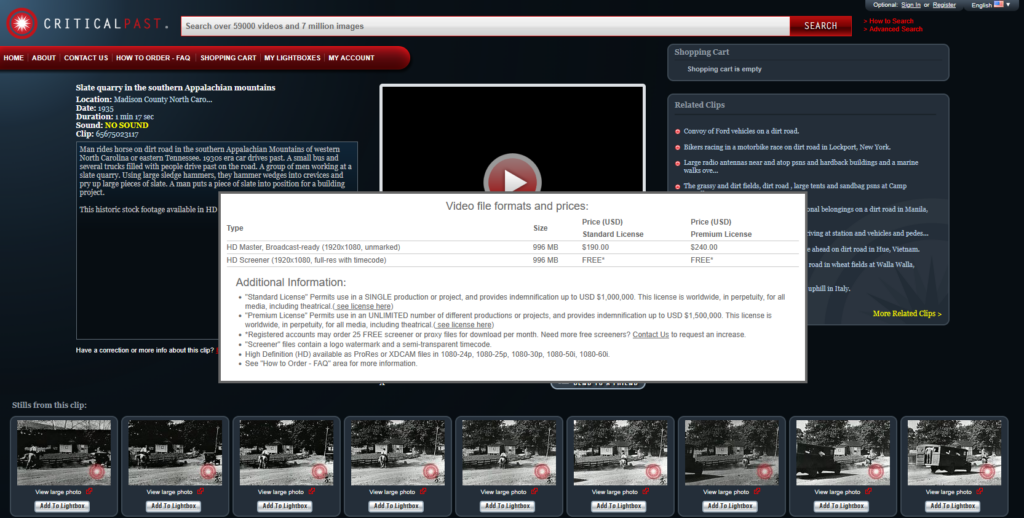Open More Related Clips link
The image size is (1024, 518).
[x=907, y=314]
